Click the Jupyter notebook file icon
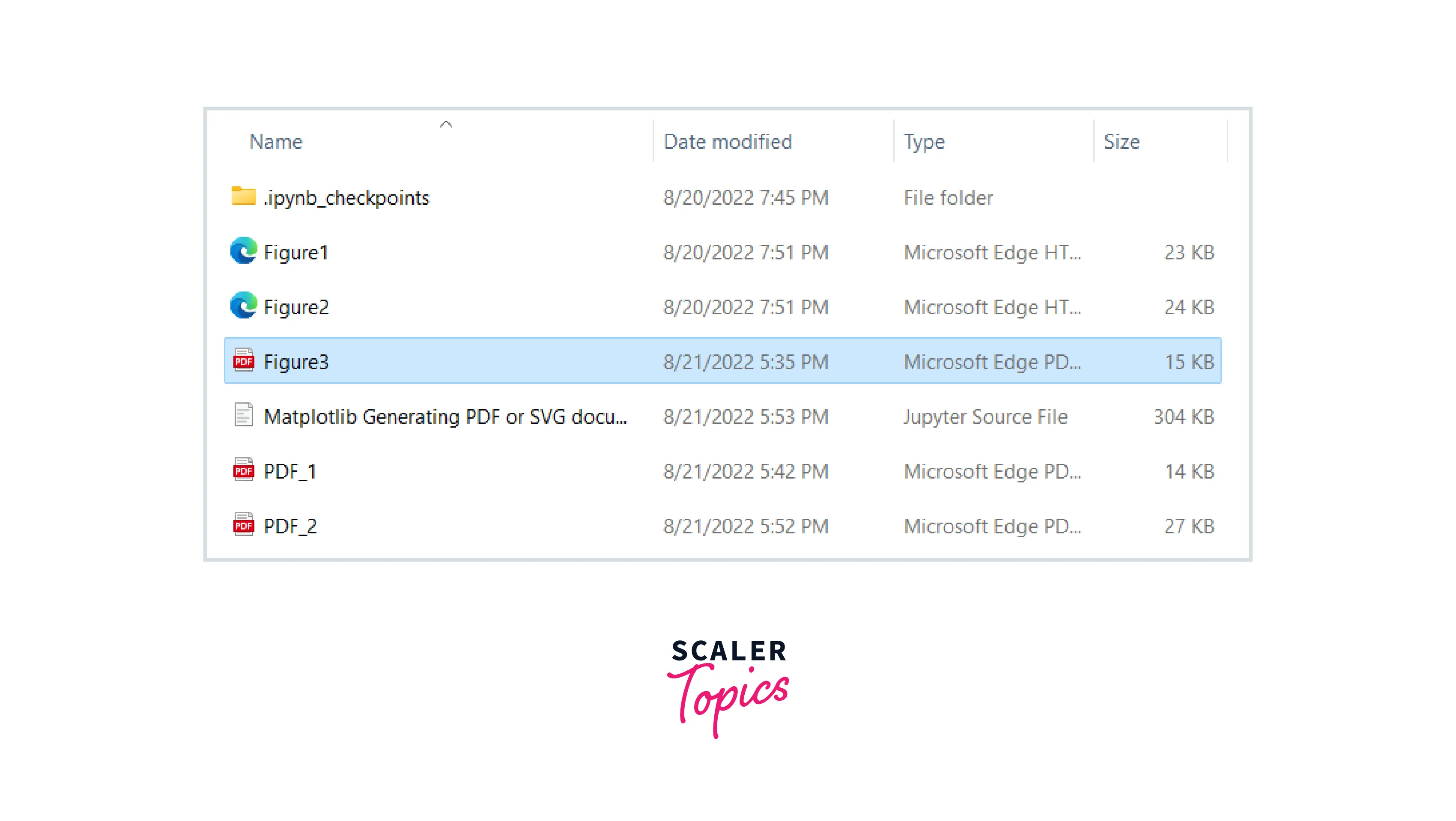The width and height of the screenshot is (1456, 821). 244,415
